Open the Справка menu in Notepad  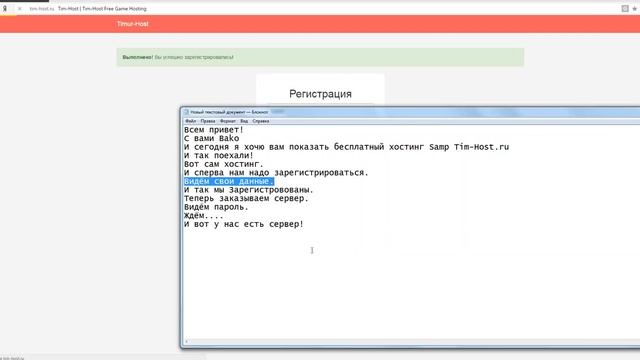pyautogui.click(x=261, y=121)
